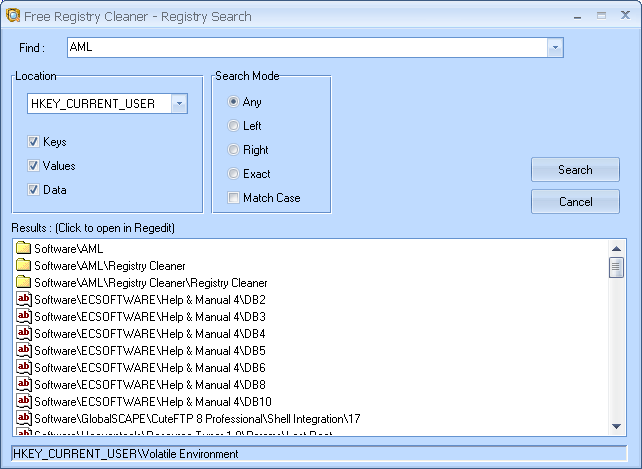Open result Help & Manual 4\DB2
642x469 pixels.
[150, 300]
